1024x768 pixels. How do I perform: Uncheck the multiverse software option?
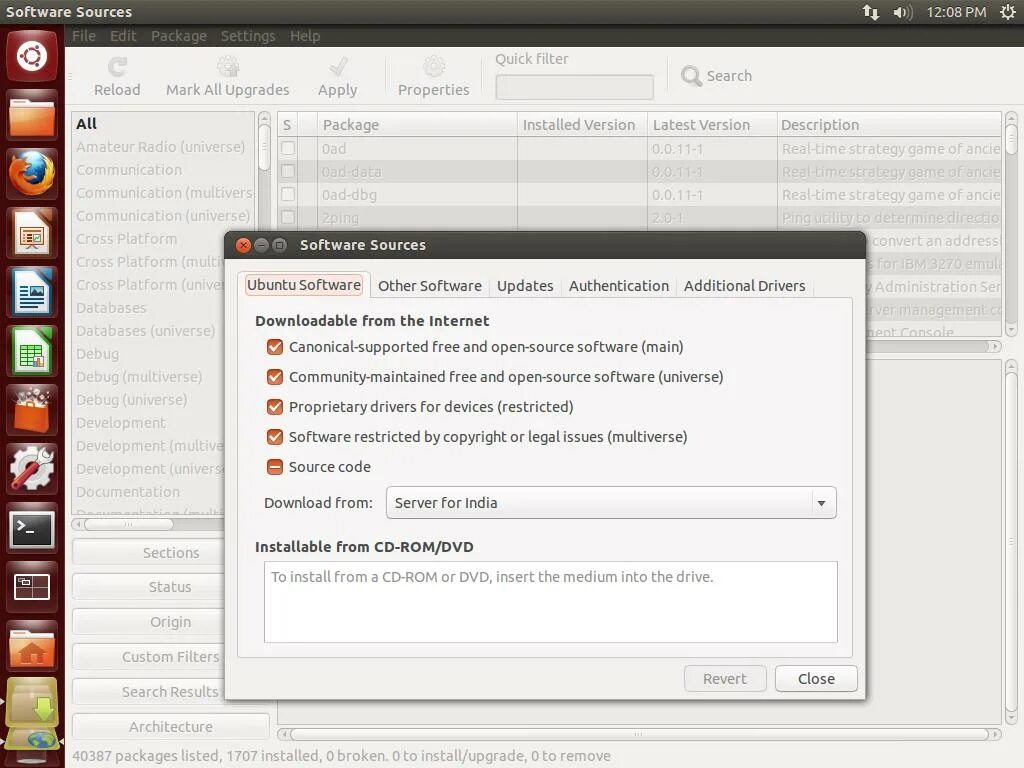(275, 437)
